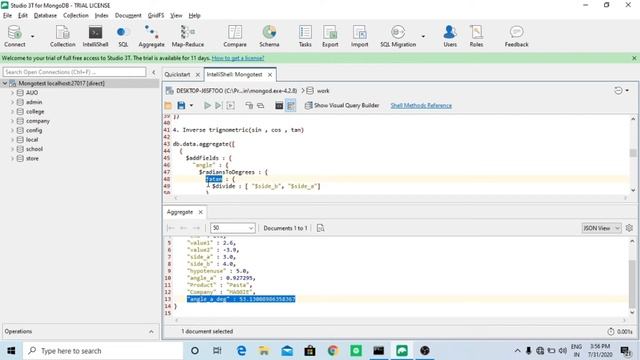Screen dimensions: 640x360
Task: Open File Explorer from the taskbar
Action: click(264, 351)
